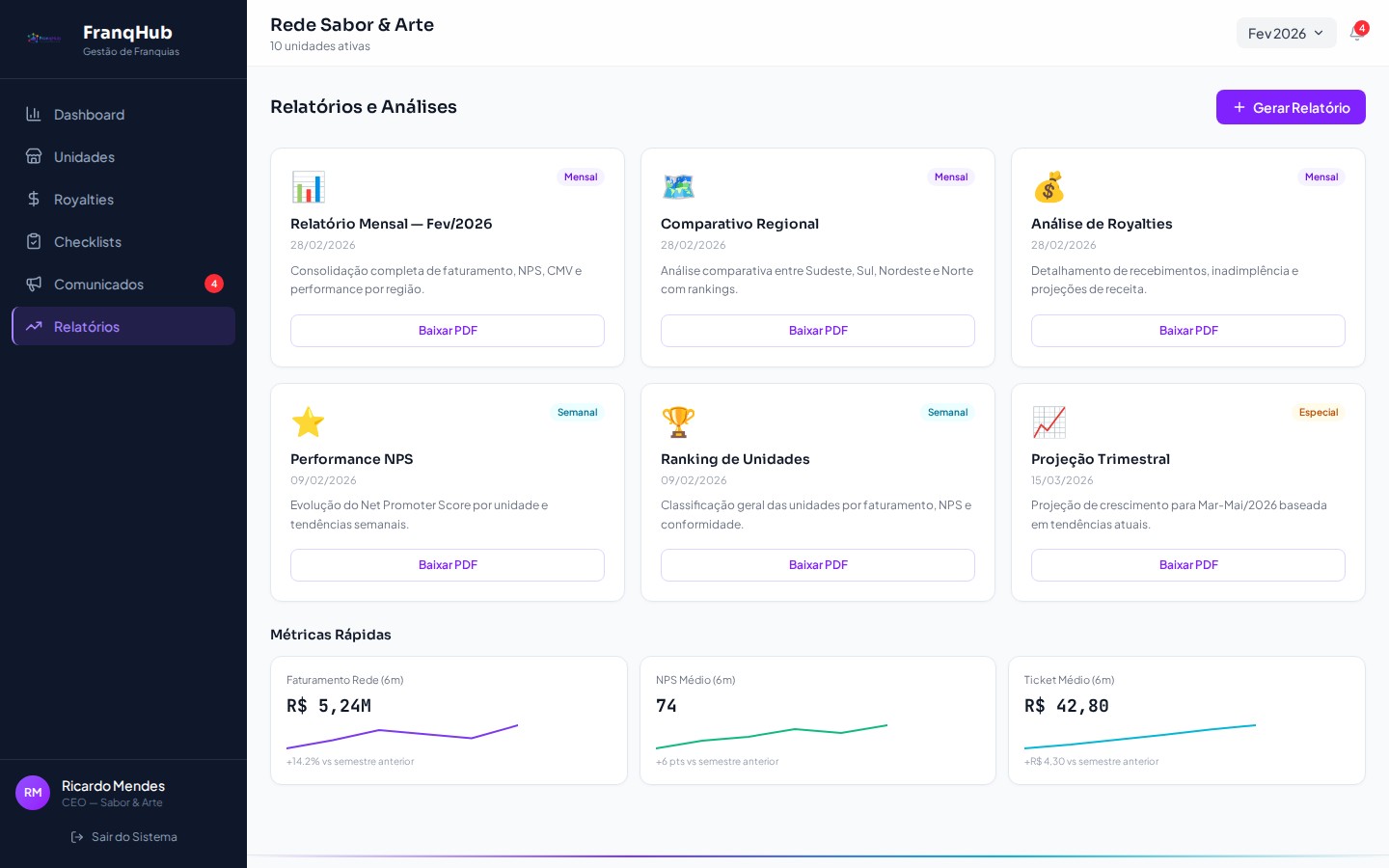Open Checklists using the clipboard icon

pos(34,241)
